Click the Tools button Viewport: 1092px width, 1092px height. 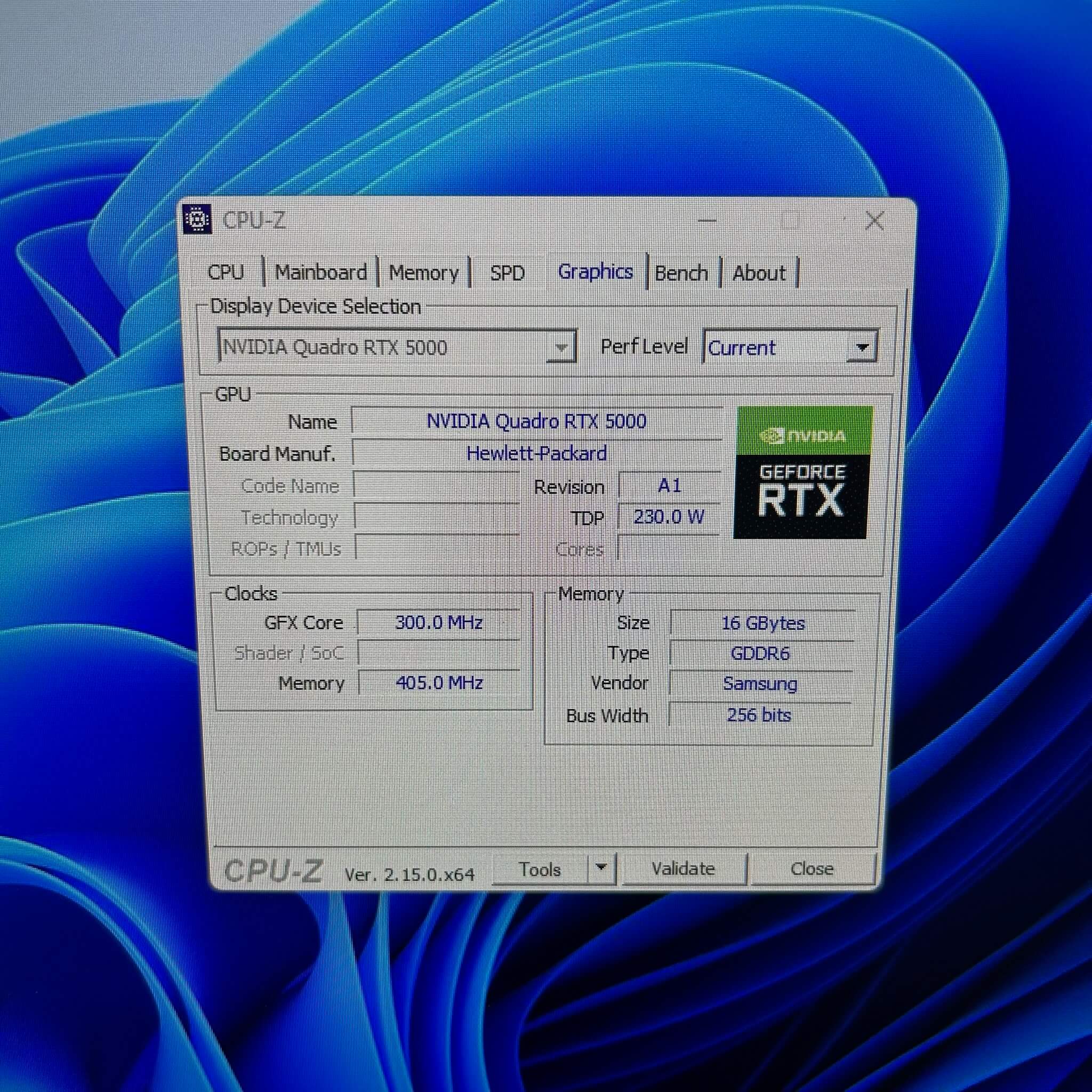(x=540, y=869)
